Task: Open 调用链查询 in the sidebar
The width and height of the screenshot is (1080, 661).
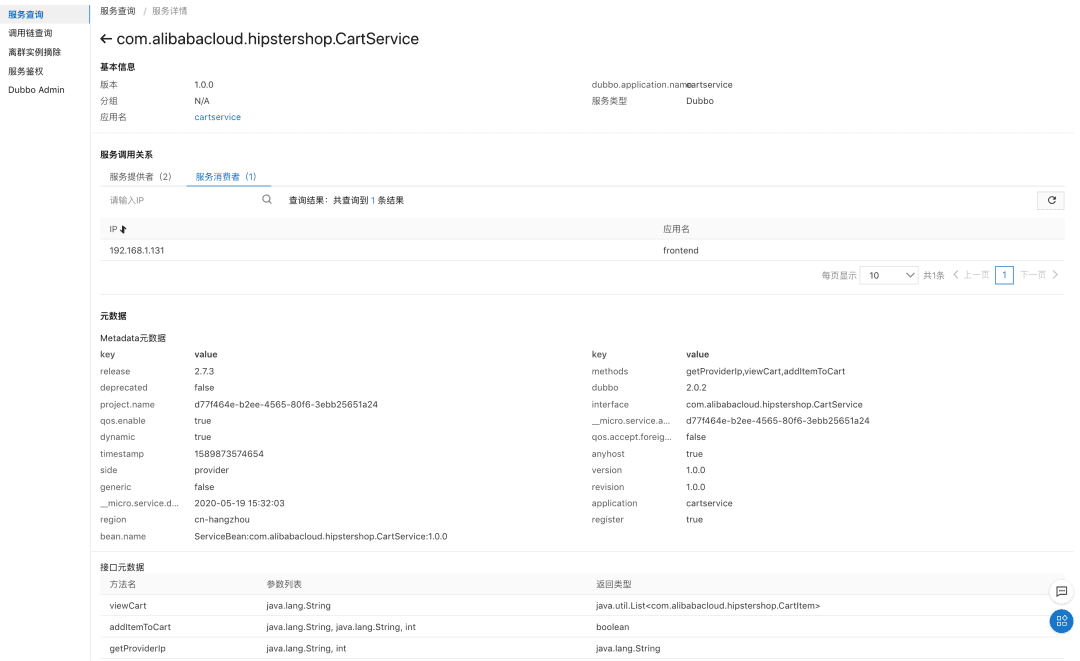Action: point(30,33)
